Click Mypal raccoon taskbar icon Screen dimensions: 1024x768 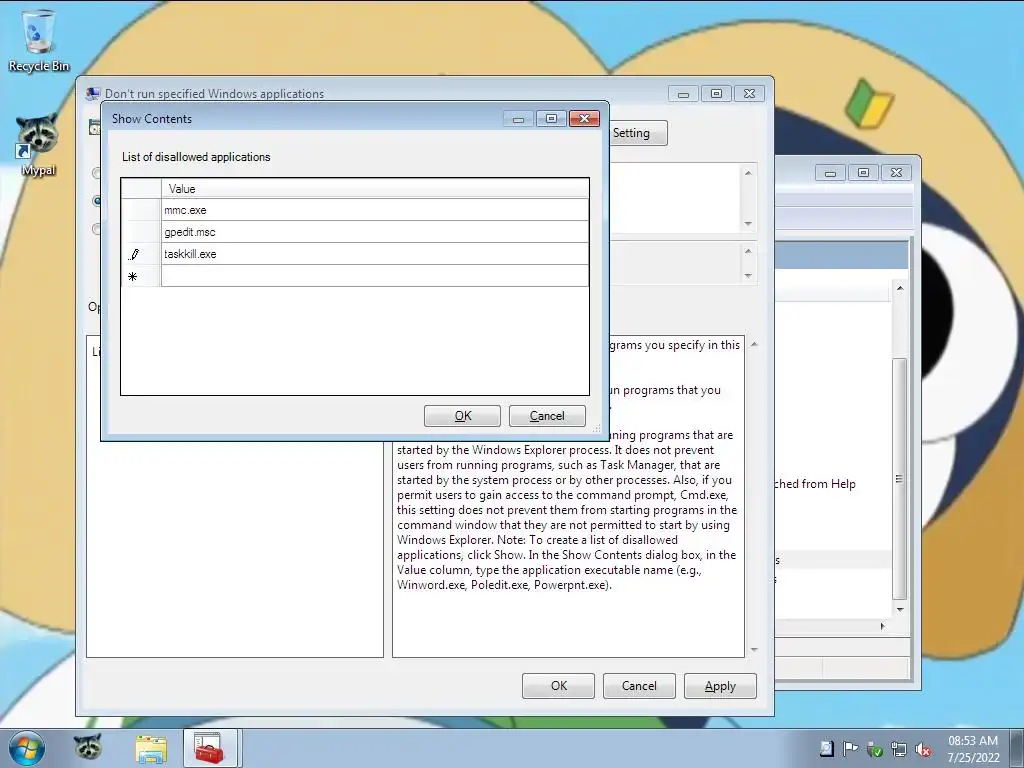pos(88,748)
